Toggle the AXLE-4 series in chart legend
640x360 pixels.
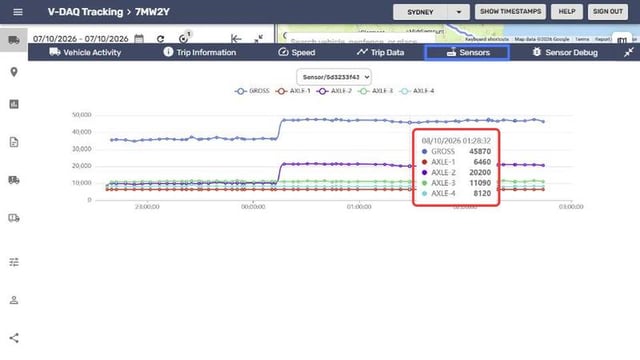[417, 91]
